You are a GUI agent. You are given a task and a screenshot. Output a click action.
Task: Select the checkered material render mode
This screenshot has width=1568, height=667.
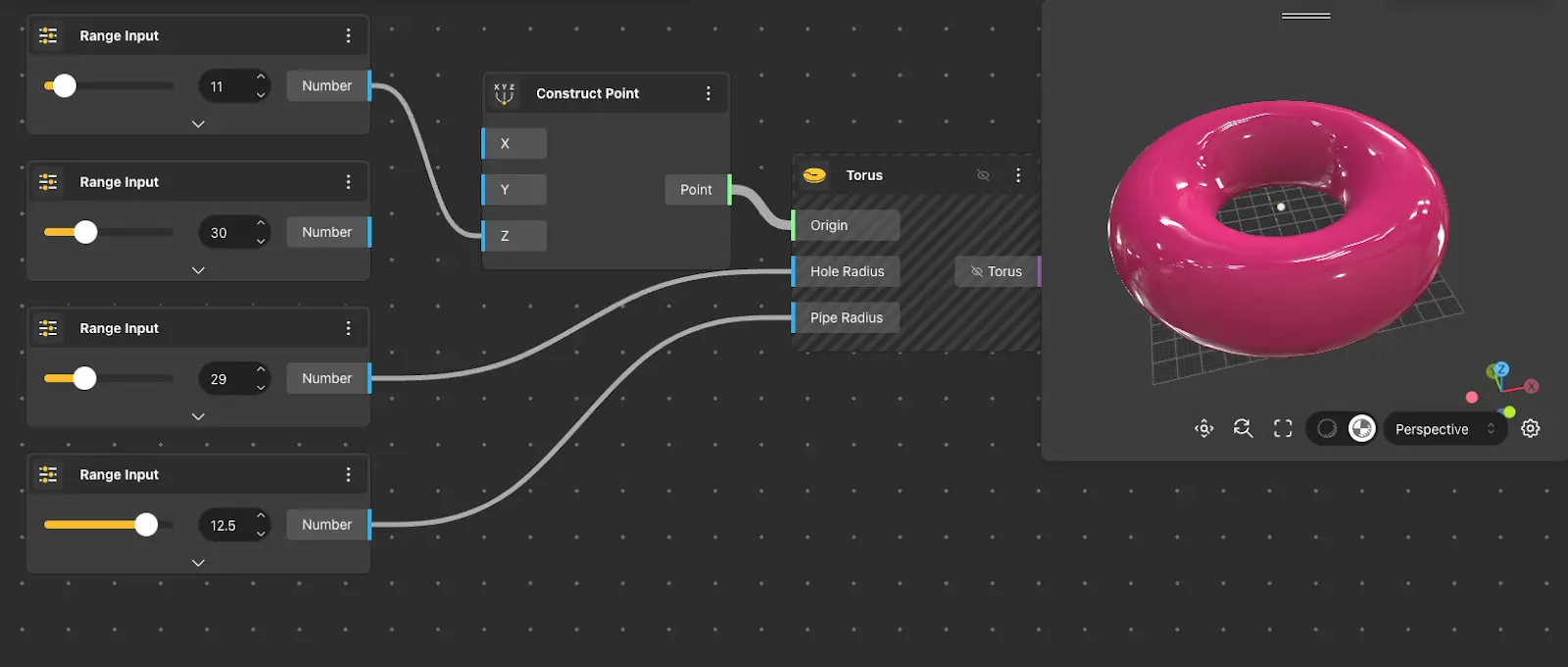[1361, 429]
